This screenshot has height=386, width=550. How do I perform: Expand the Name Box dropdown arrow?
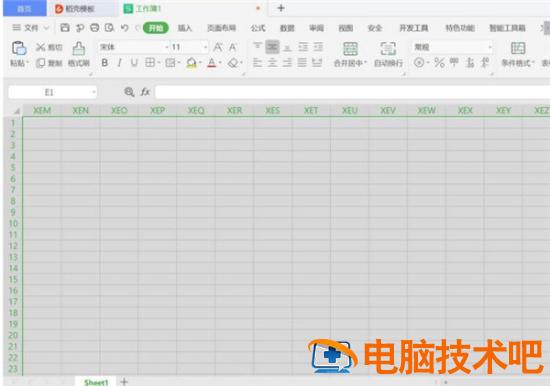94,92
